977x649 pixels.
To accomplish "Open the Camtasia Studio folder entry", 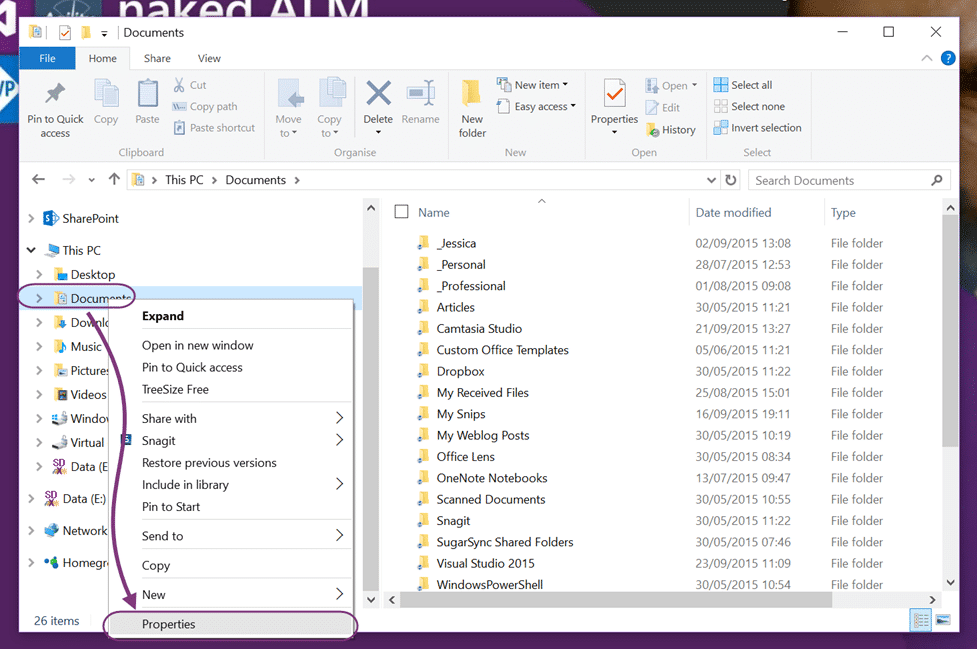I will 479,328.
